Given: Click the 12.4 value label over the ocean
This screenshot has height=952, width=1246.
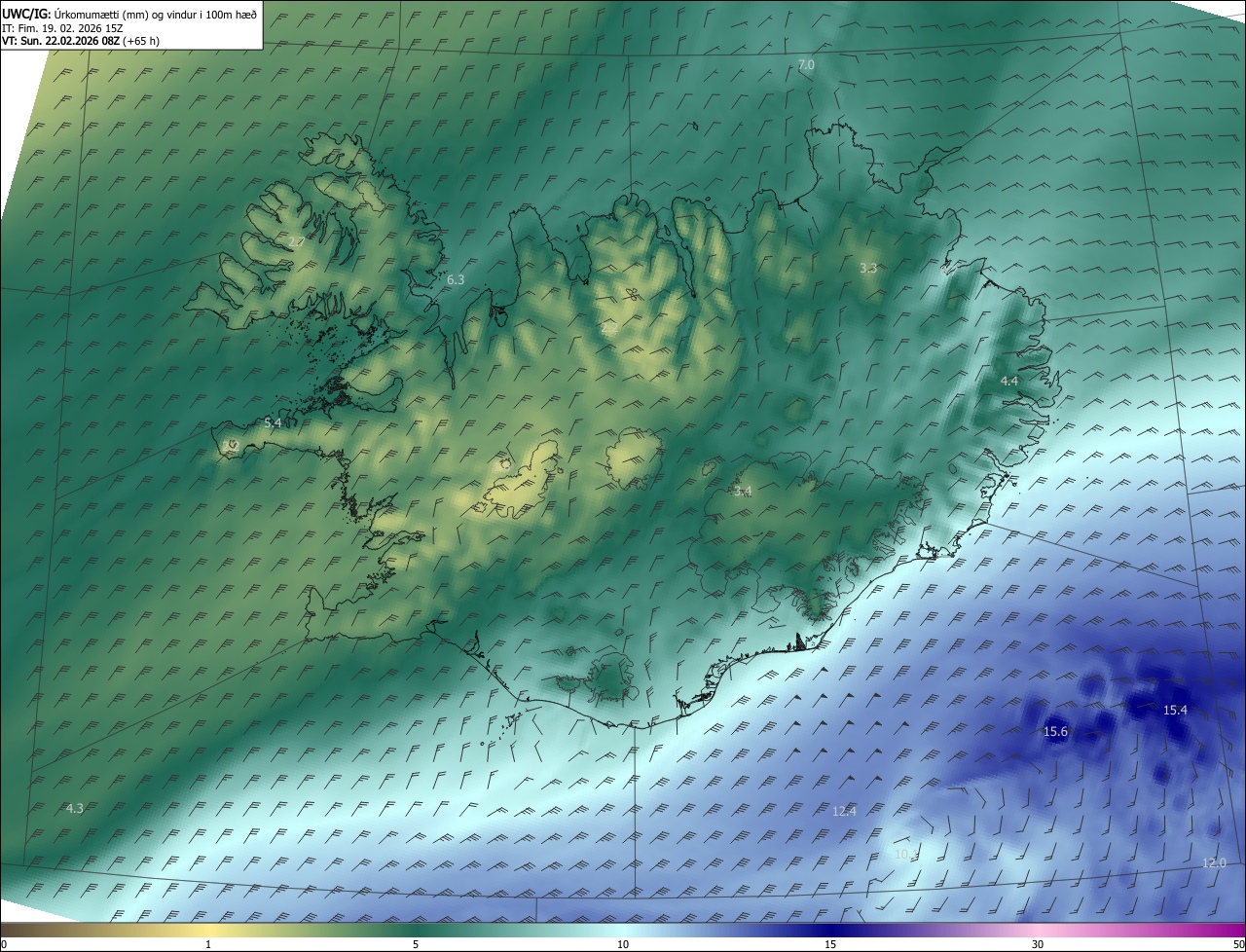Looking at the screenshot, I should tap(845, 811).
